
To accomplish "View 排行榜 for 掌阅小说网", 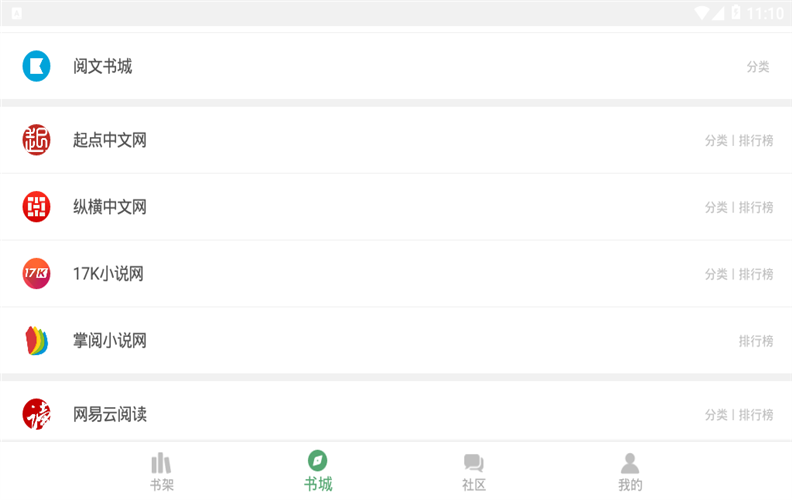I will [756, 341].
